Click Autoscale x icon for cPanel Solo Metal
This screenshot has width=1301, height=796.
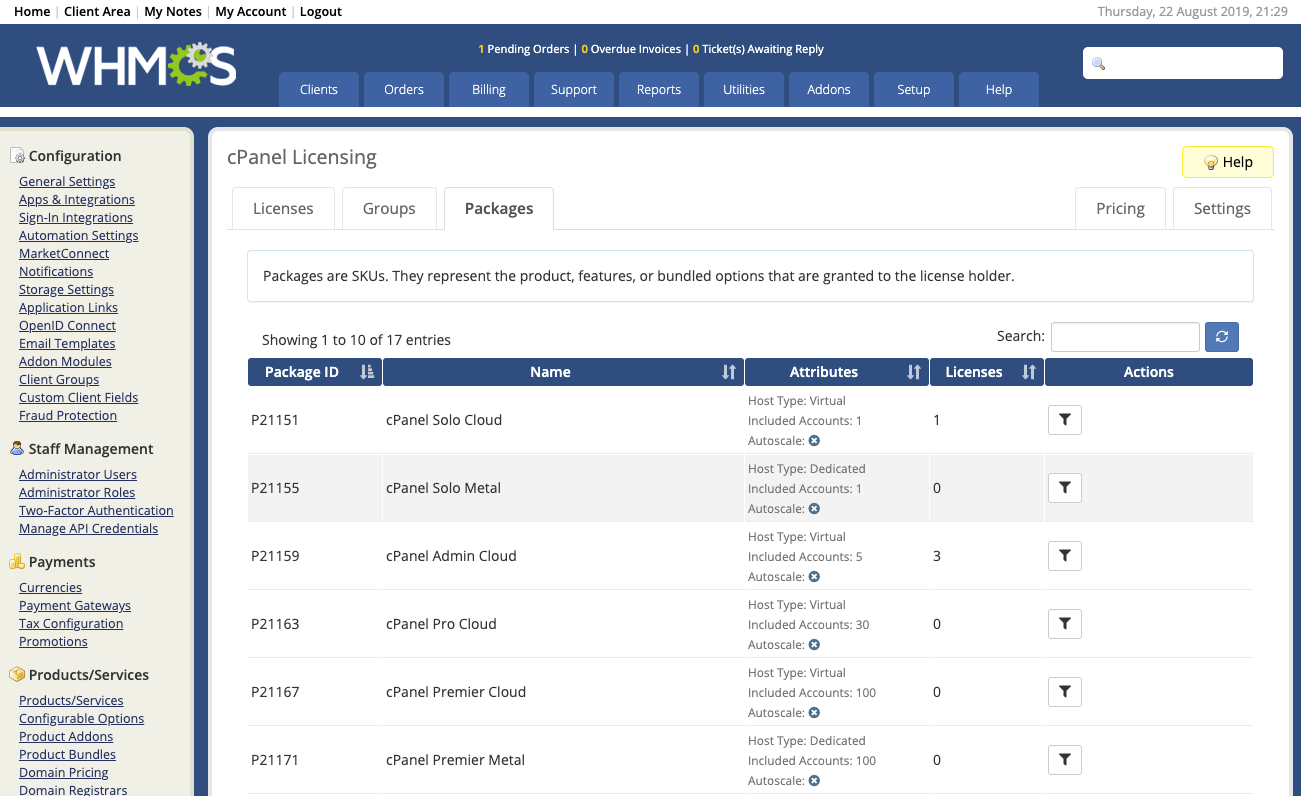(x=814, y=509)
